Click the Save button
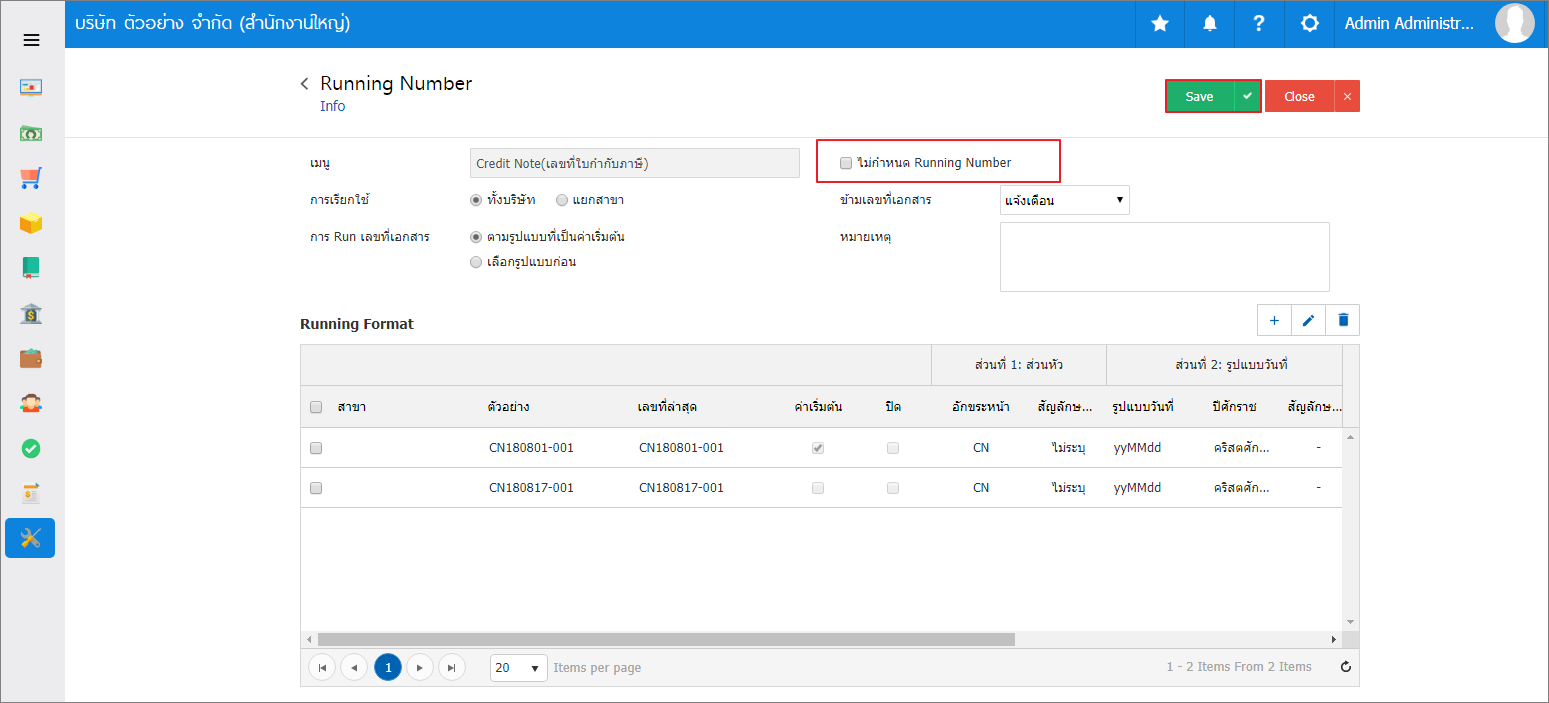 click(1200, 96)
